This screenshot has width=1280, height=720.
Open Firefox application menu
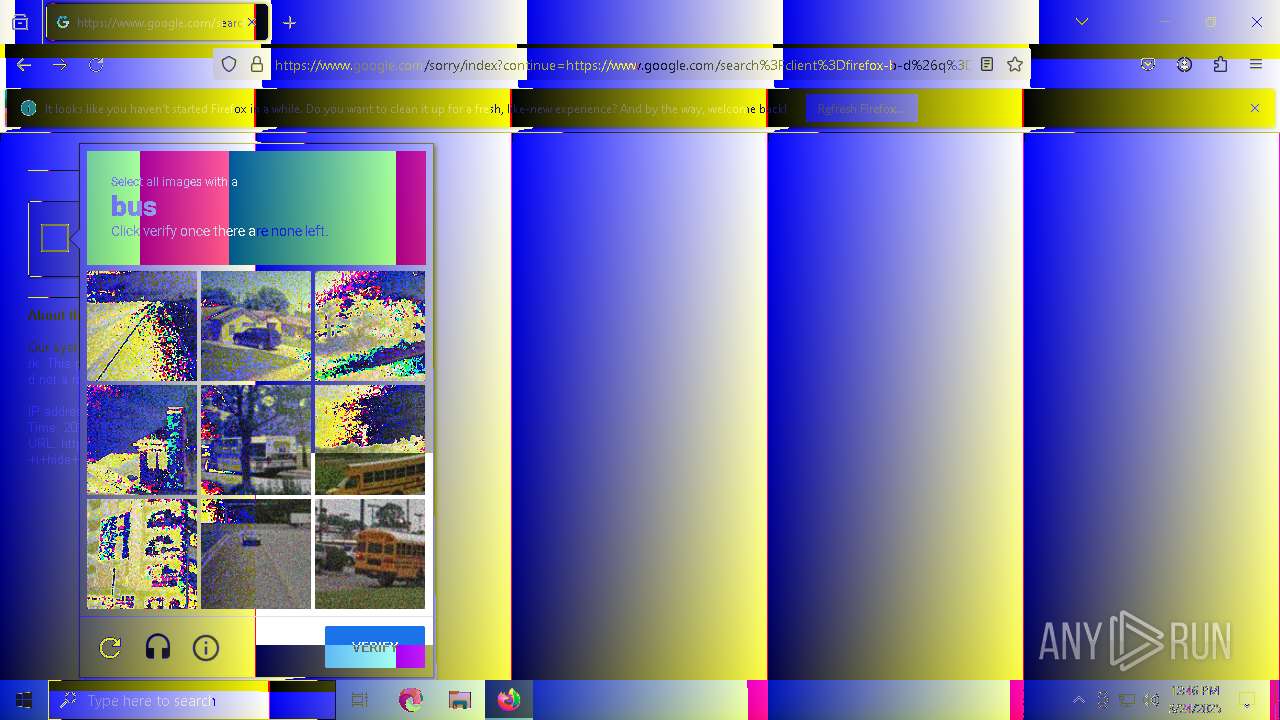pos(1256,64)
